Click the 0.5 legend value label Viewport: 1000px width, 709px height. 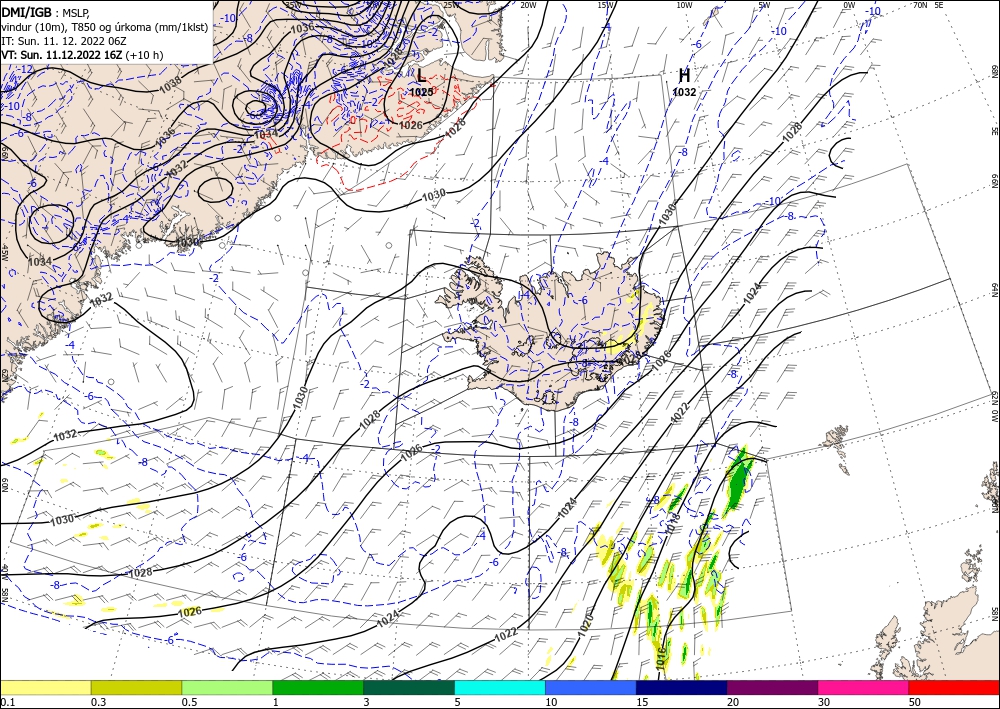189,702
